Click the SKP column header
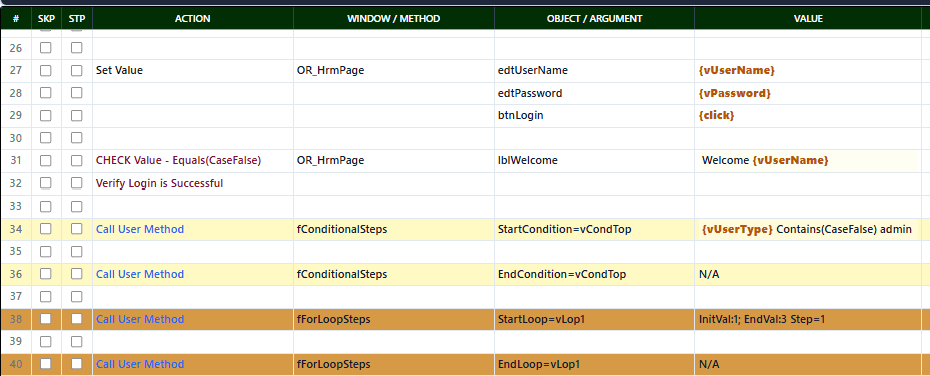Viewport: 930px width, 376px height. click(46, 18)
